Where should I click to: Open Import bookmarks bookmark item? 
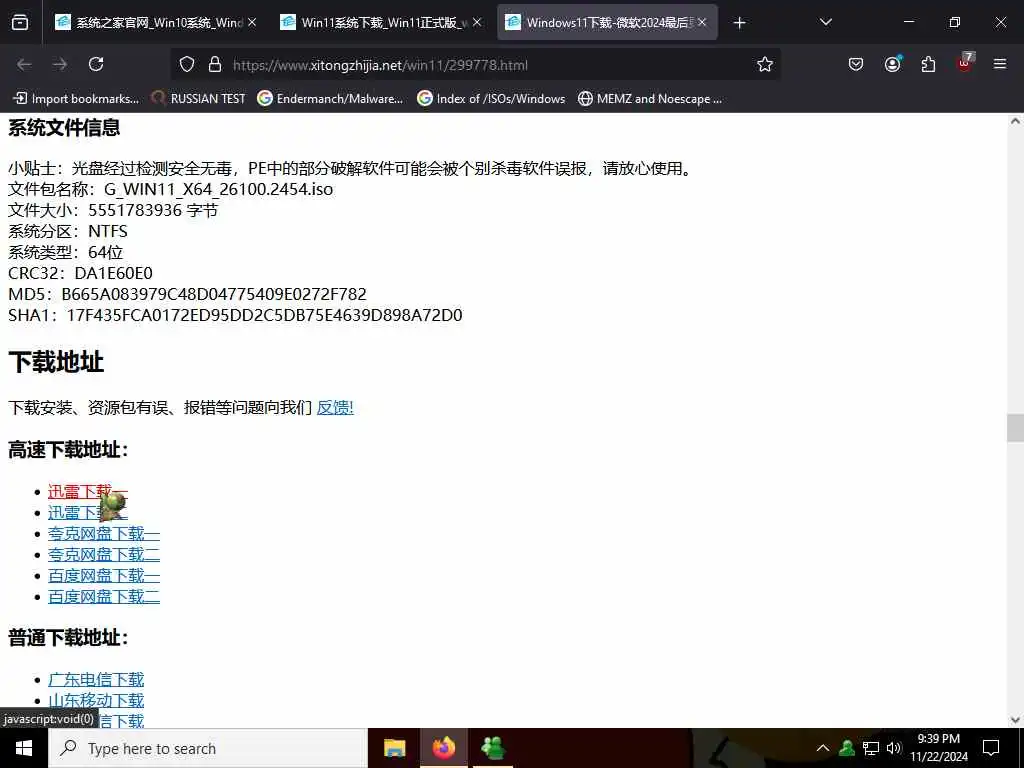[x=76, y=99]
